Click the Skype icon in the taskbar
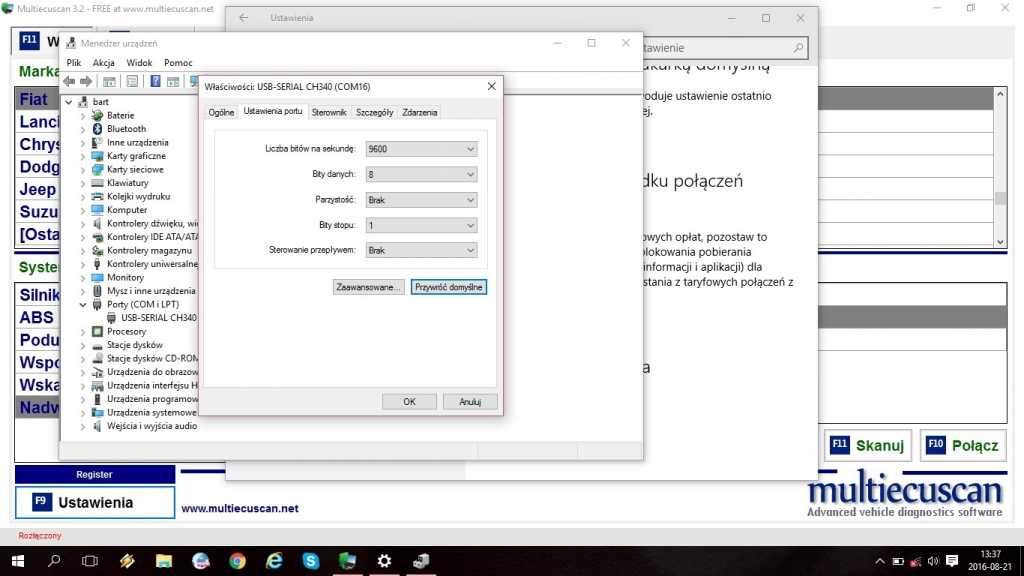 click(310, 561)
